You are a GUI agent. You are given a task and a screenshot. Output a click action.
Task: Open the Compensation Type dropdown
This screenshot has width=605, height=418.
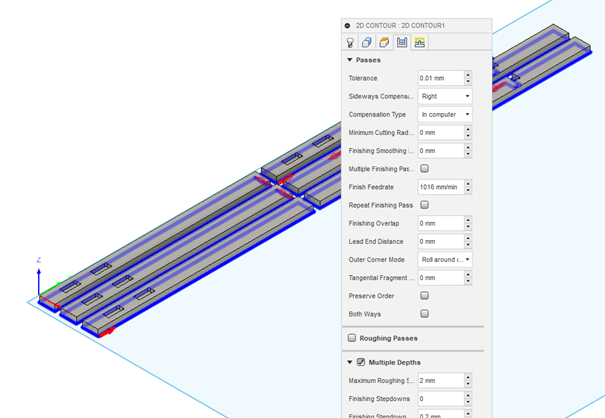445,114
